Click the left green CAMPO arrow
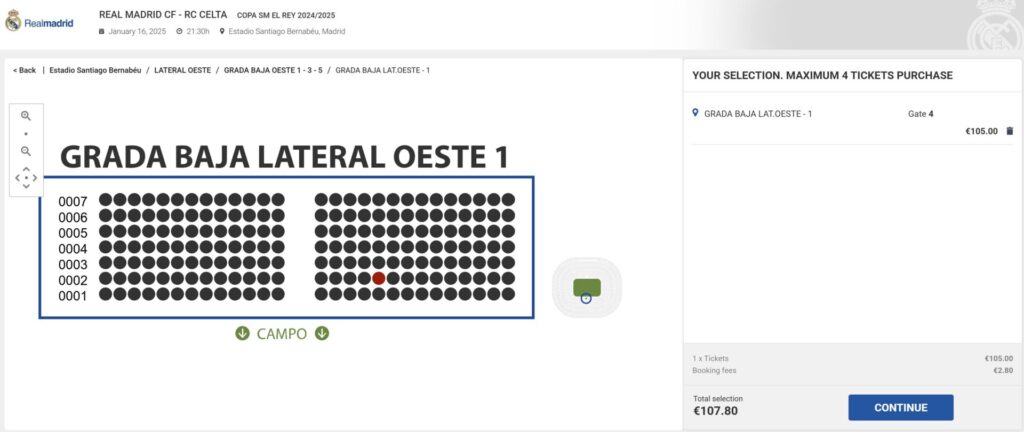The image size is (1024, 432). coord(242,333)
